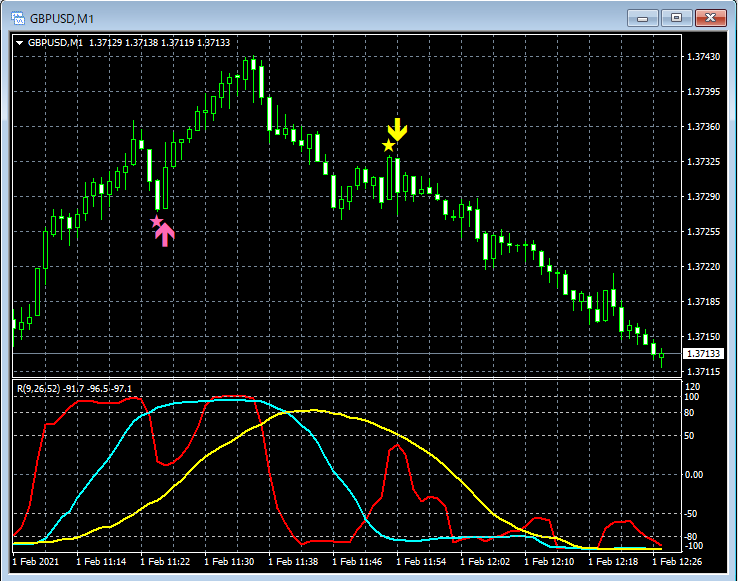
Task: Click the 1.37325 price scale label
Action: pyautogui.click(x=704, y=162)
